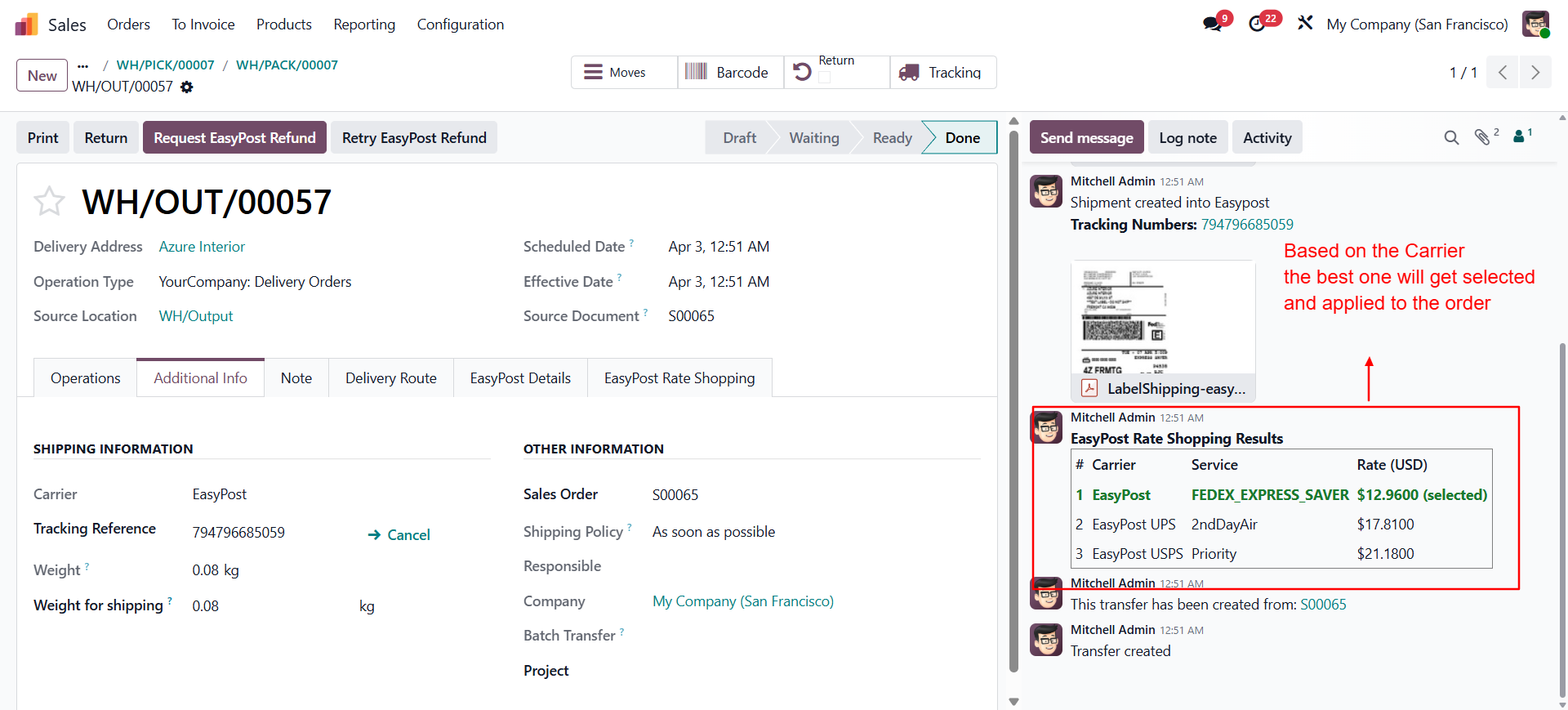Open the Configuration menu

pyautogui.click(x=461, y=25)
